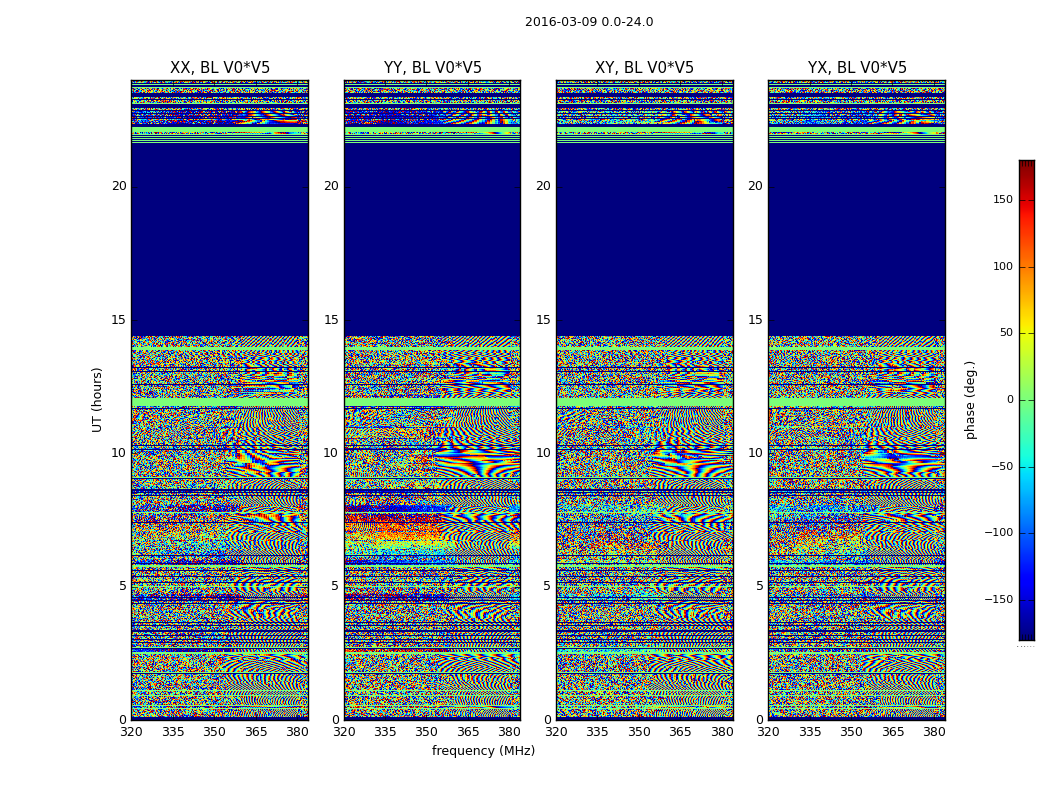Click the 15 y-axis tick beside YY panel
The width and height of the screenshot is (1050, 800).
(330, 320)
